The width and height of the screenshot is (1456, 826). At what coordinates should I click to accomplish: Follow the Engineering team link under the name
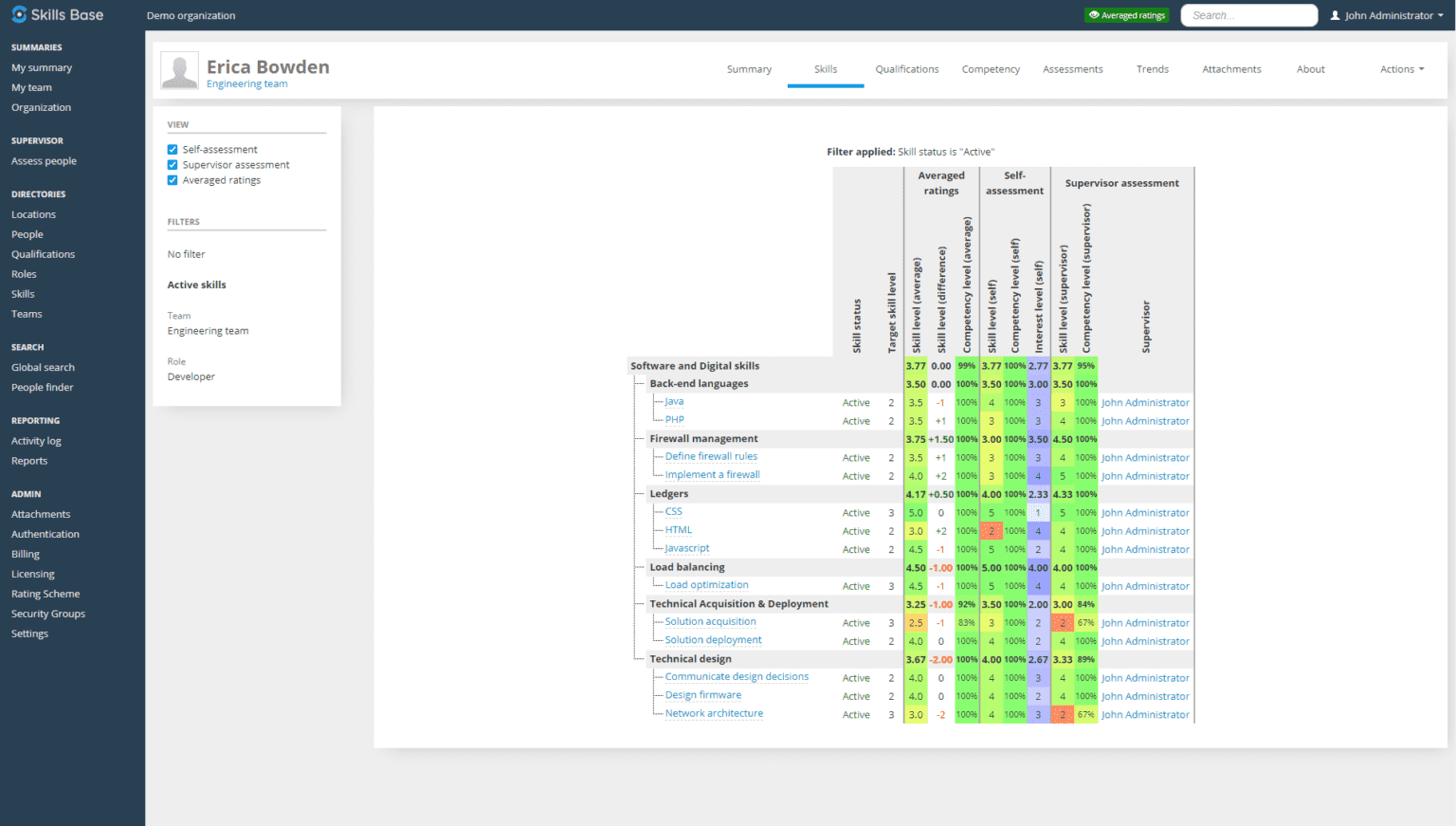247,84
